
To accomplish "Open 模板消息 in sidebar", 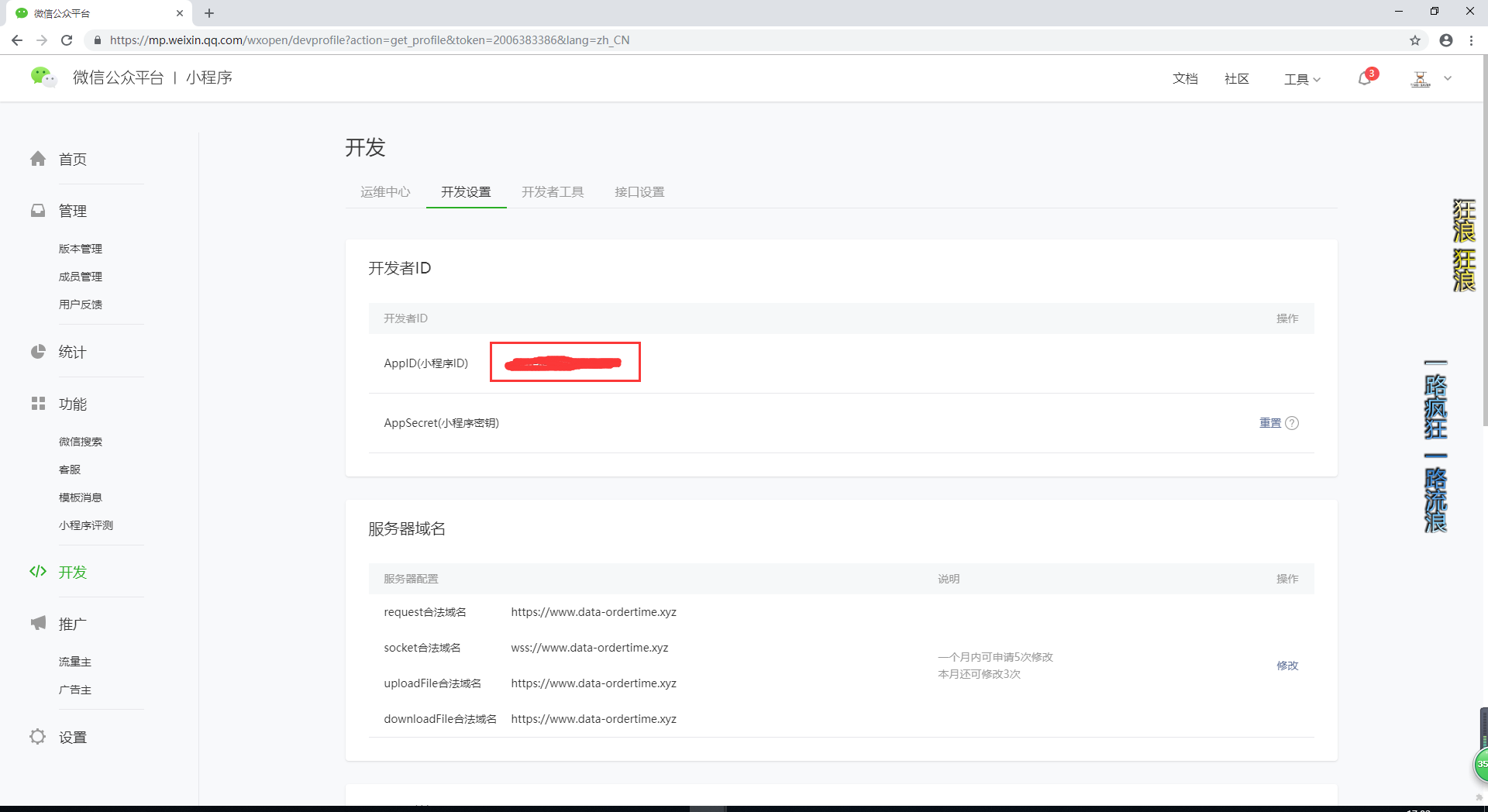I will (x=81, y=497).
